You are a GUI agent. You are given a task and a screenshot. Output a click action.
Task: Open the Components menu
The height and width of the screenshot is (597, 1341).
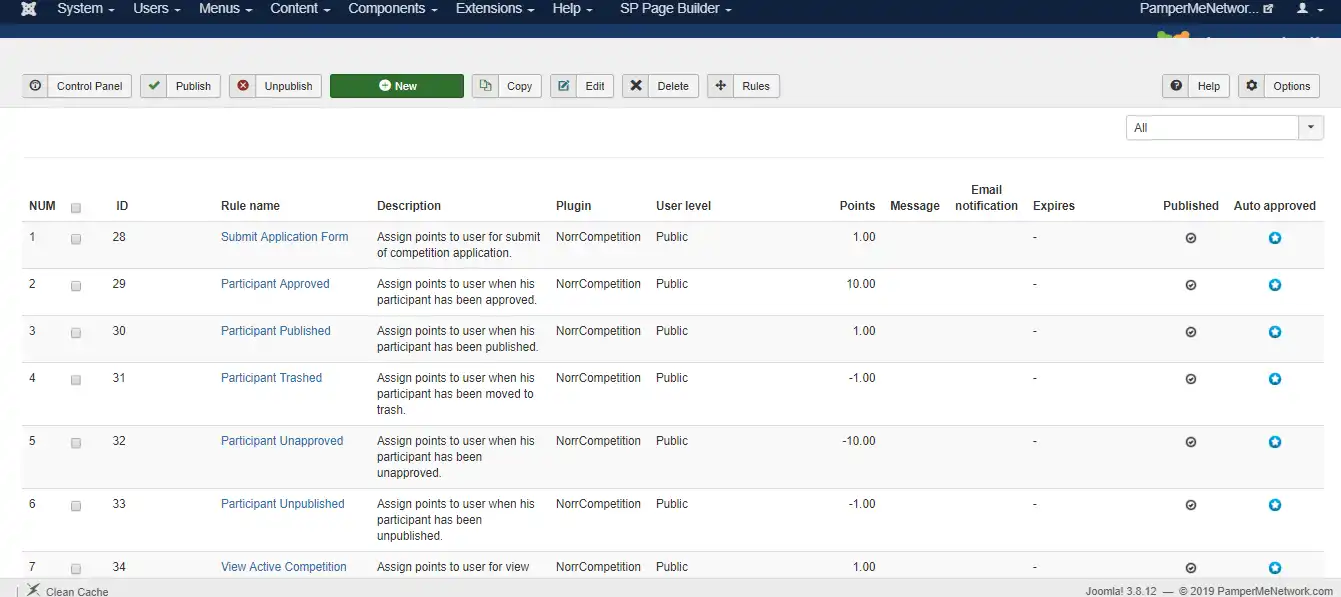pos(393,9)
